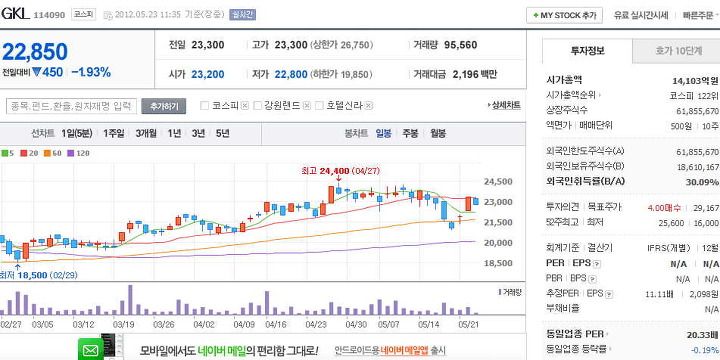Click the down triangle icon before 450

coord(37,73)
